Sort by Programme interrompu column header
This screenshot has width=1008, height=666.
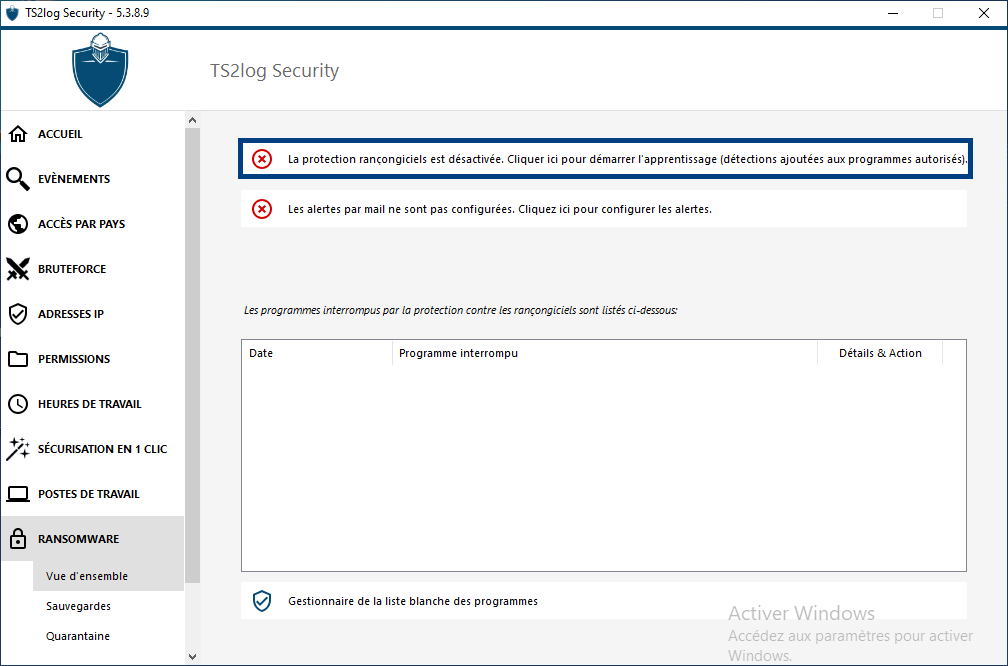coord(605,353)
